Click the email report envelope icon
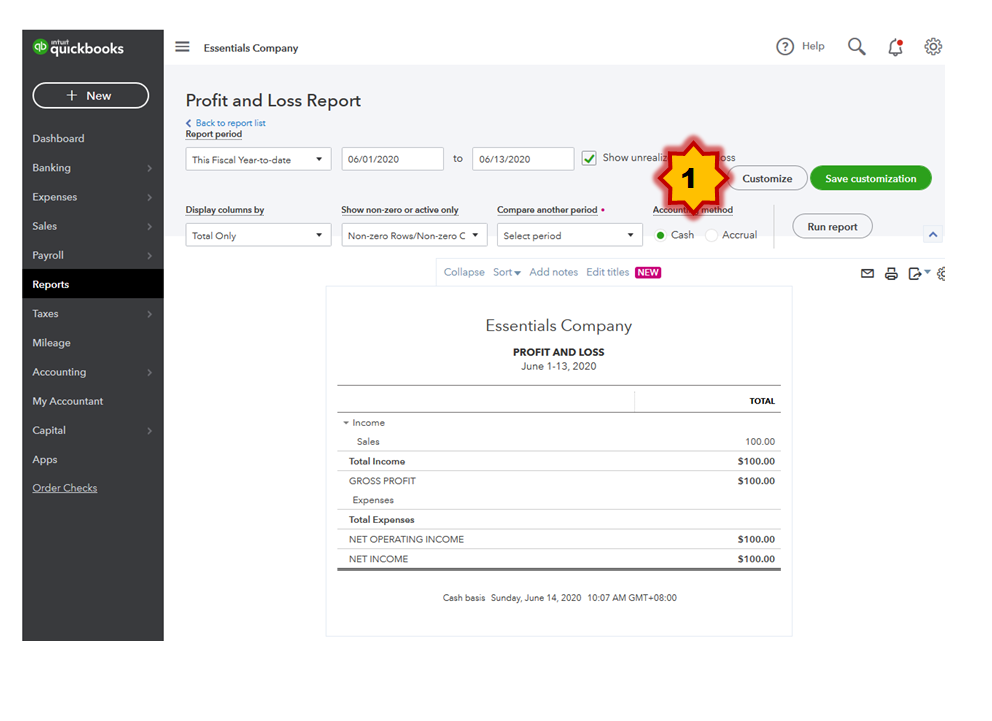Viewport: 992px width, 721px height. click(867, 273)
